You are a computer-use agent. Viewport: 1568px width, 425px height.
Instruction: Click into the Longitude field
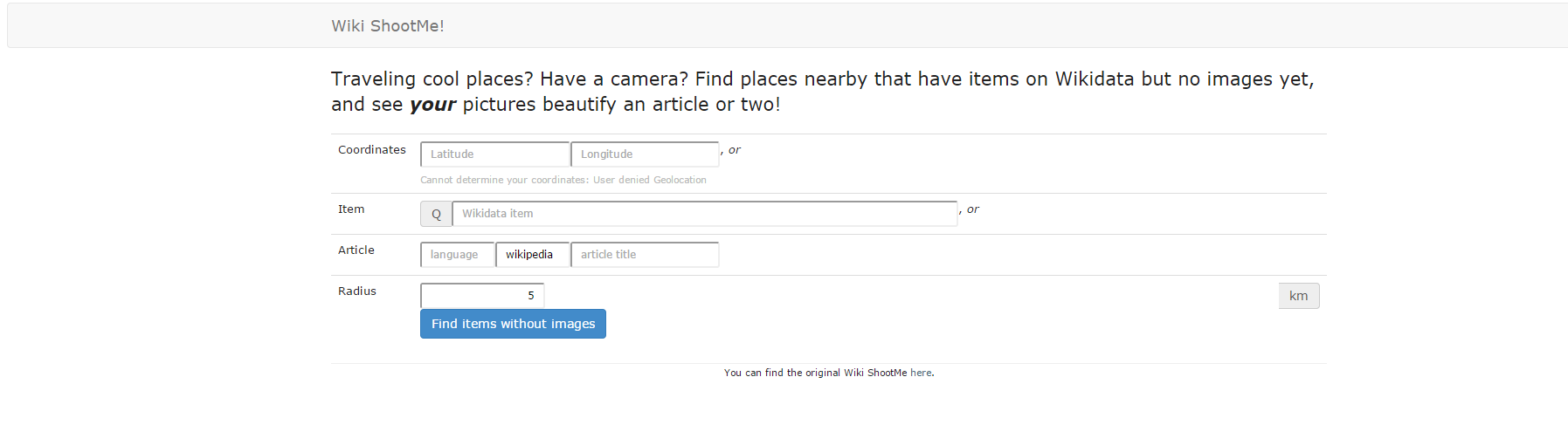pyautogui.click(x=645, y=154)
